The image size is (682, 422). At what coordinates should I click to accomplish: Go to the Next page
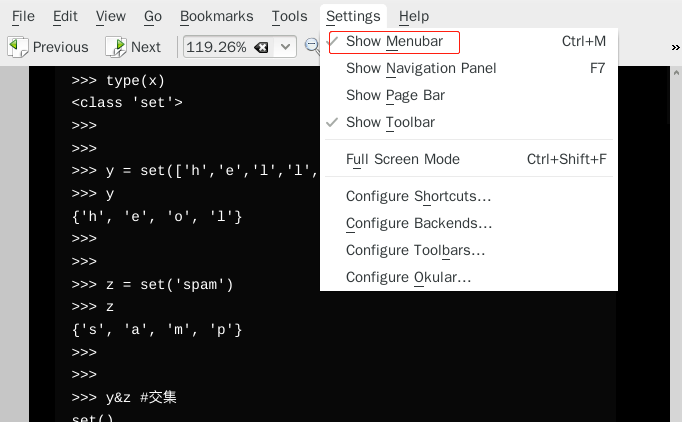(x=133, y=47)
